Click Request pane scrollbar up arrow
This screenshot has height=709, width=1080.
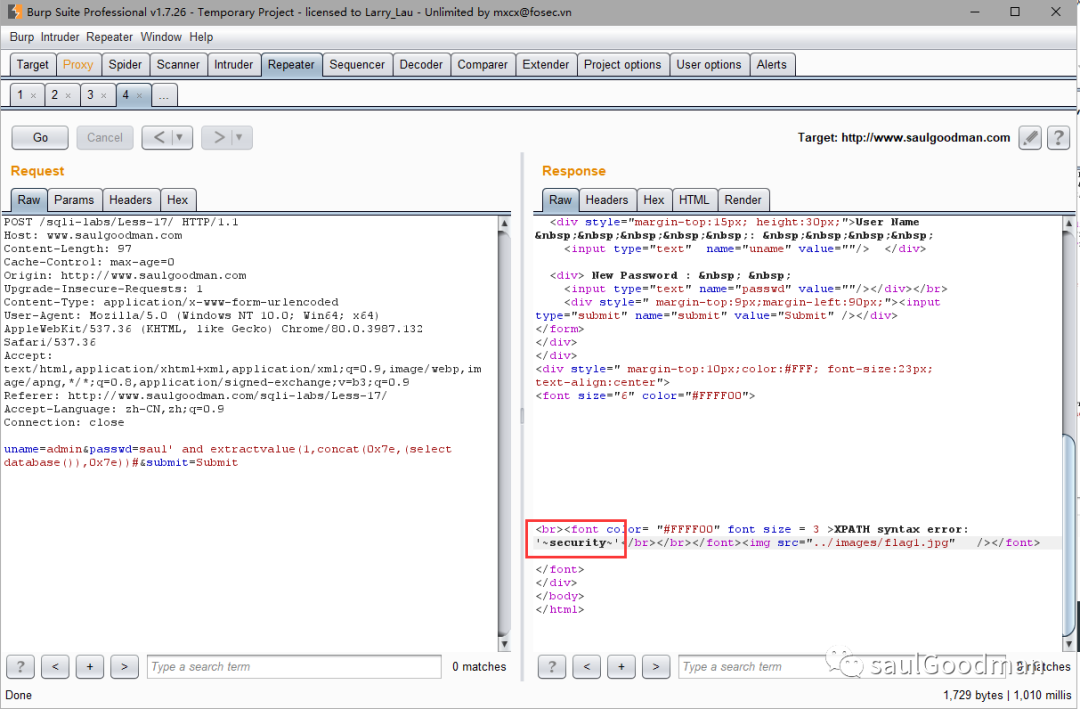point(504,223)
